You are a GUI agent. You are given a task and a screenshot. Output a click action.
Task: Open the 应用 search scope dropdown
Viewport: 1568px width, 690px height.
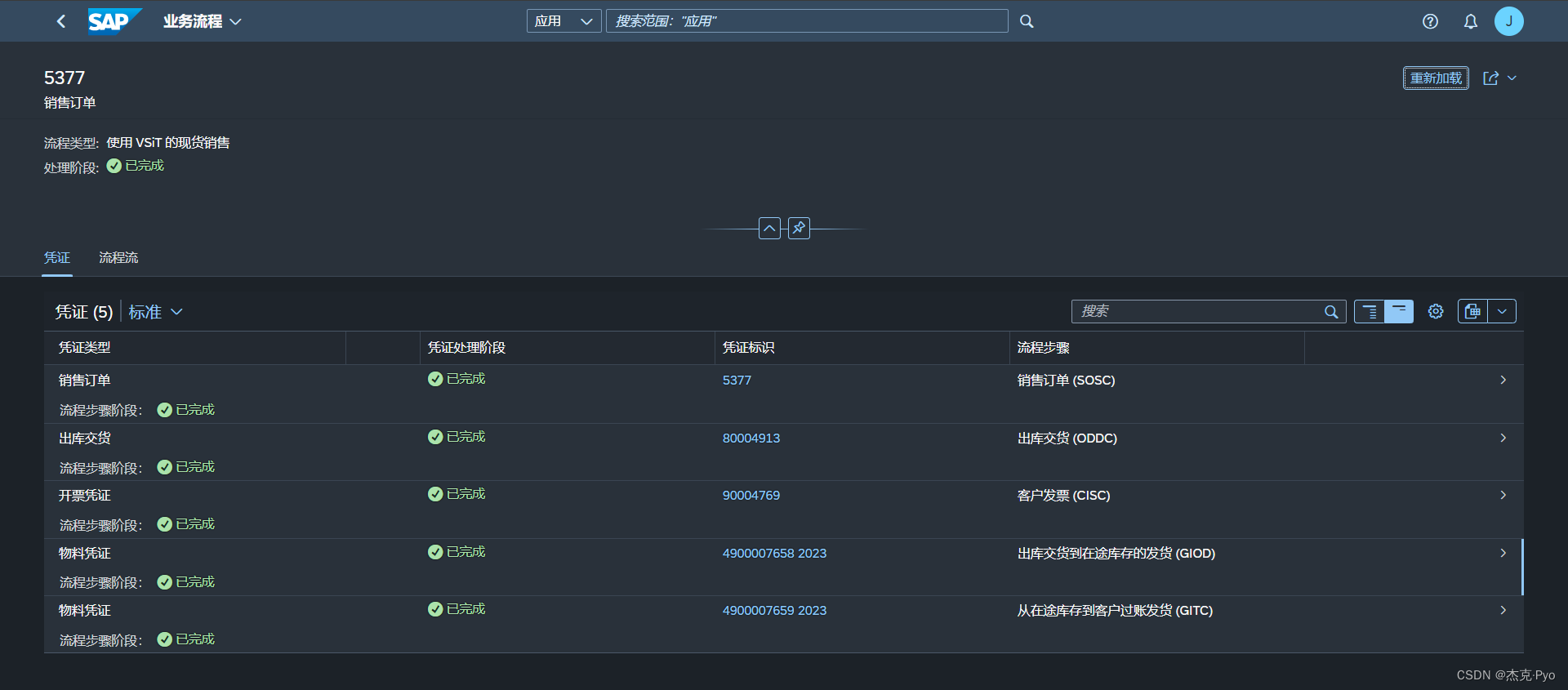(x=563, y=21)
